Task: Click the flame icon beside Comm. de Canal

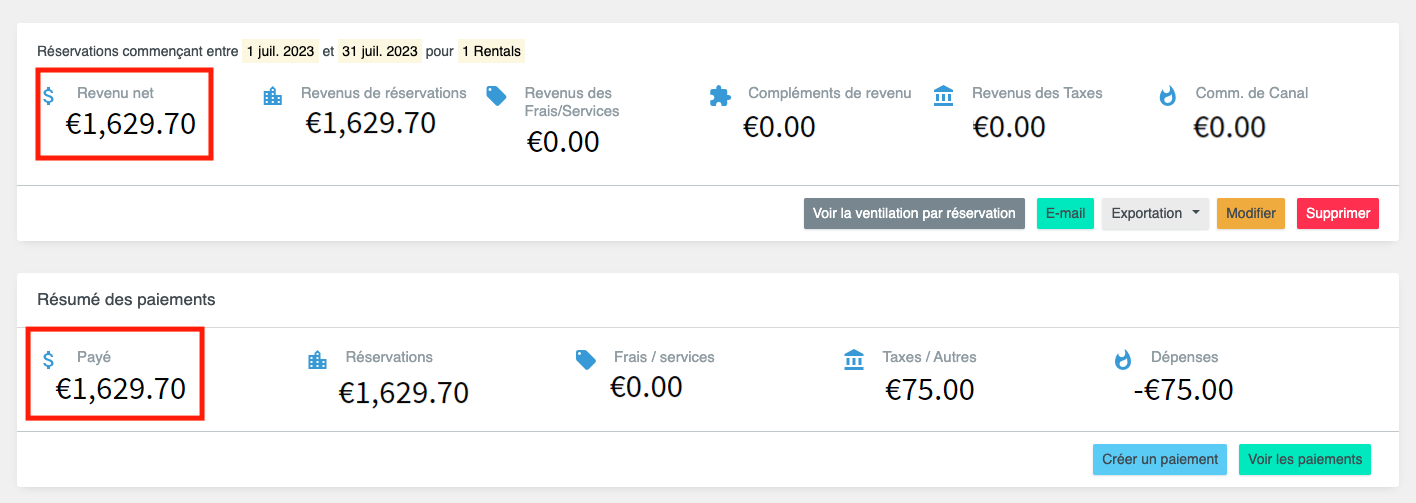Action: click(x=1167, y=96)
